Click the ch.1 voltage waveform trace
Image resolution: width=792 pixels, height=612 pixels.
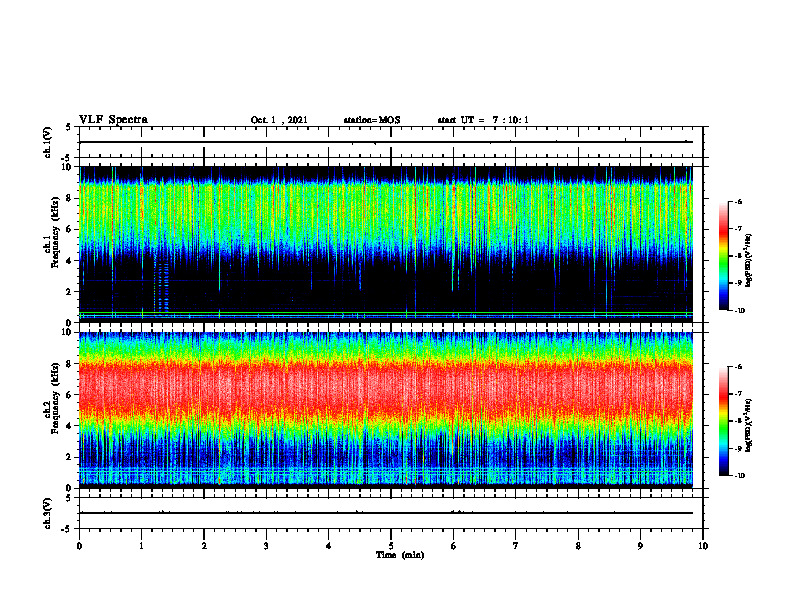[x=386, y=142]
